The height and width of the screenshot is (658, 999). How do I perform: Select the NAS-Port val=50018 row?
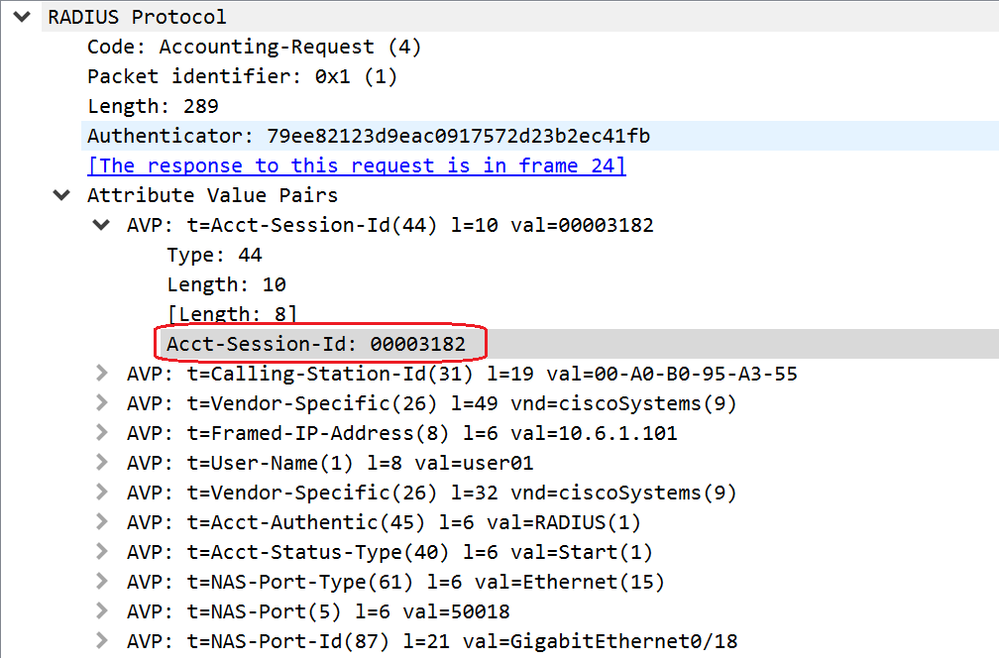pos(318,612)
